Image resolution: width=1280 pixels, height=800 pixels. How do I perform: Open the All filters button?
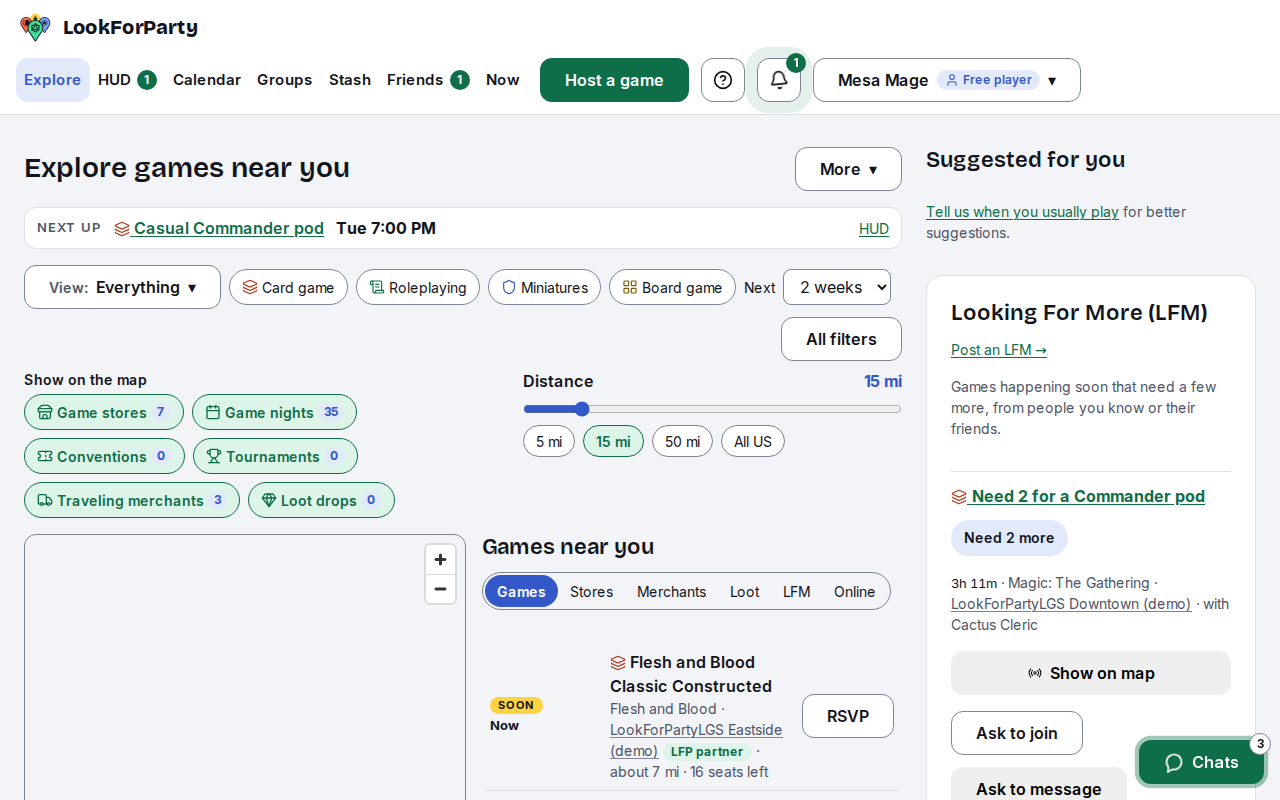click(841, 339)
